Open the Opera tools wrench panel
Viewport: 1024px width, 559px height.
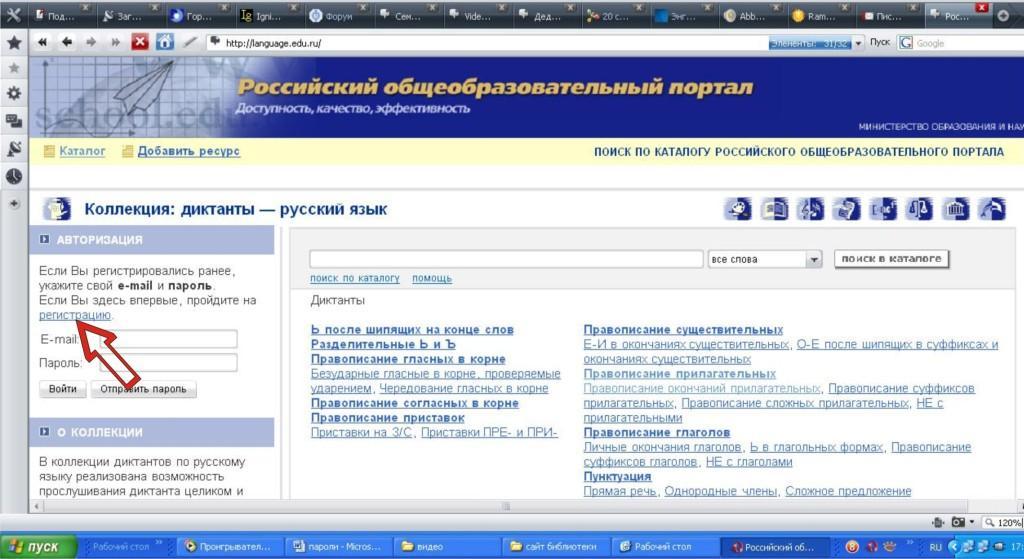14,14
